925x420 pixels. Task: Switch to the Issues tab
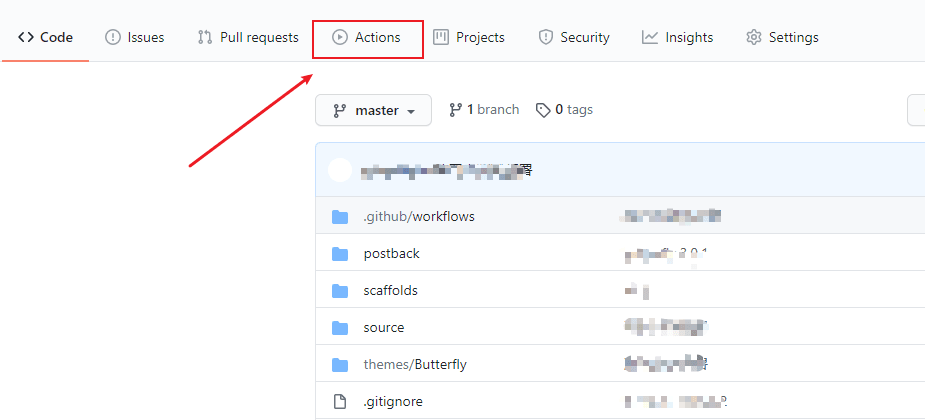tap(135, 38)
